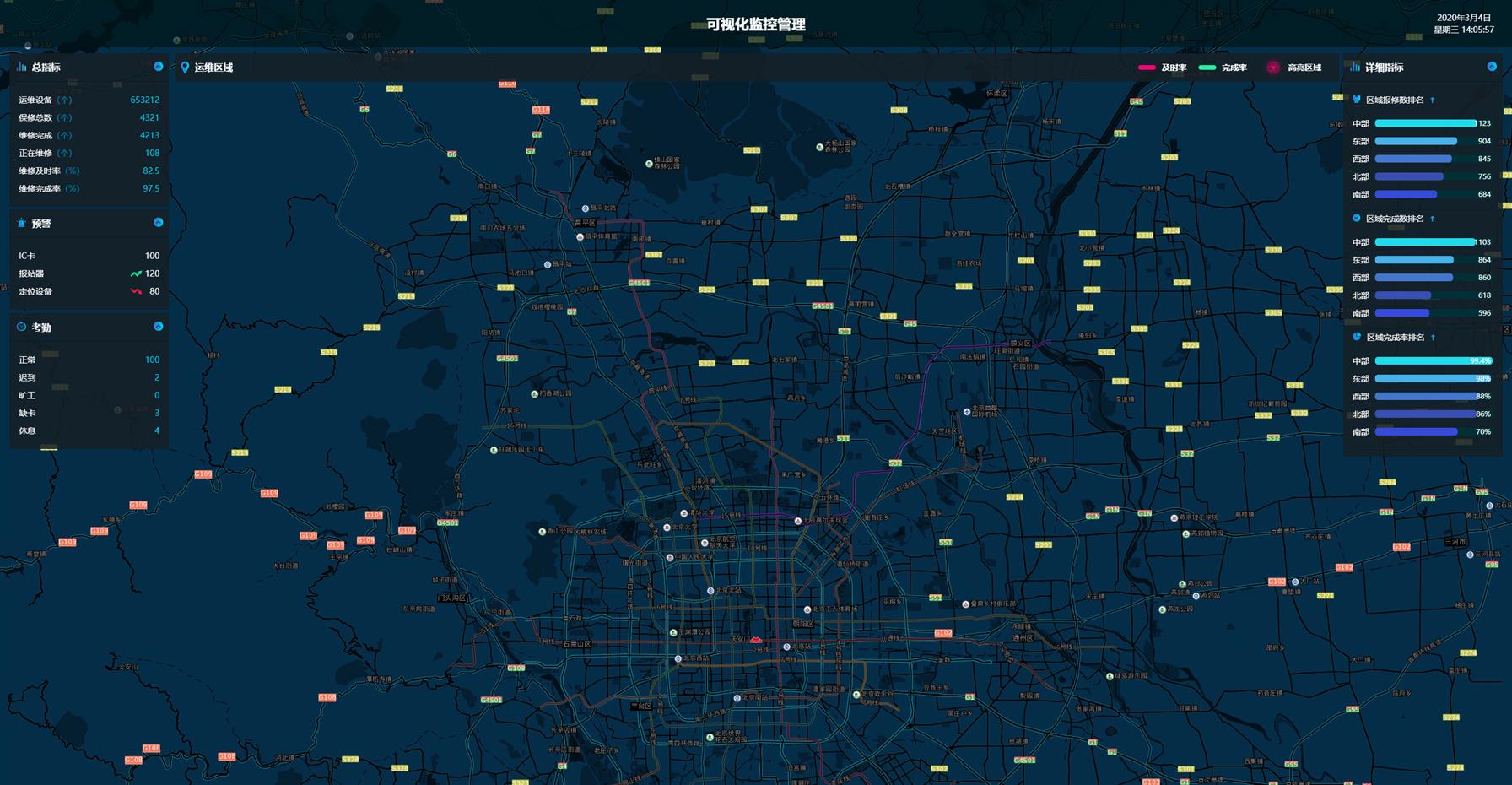Click the 东部 bar with value 904
This screenshot has width=1512, height=785.
[1416, 141]
